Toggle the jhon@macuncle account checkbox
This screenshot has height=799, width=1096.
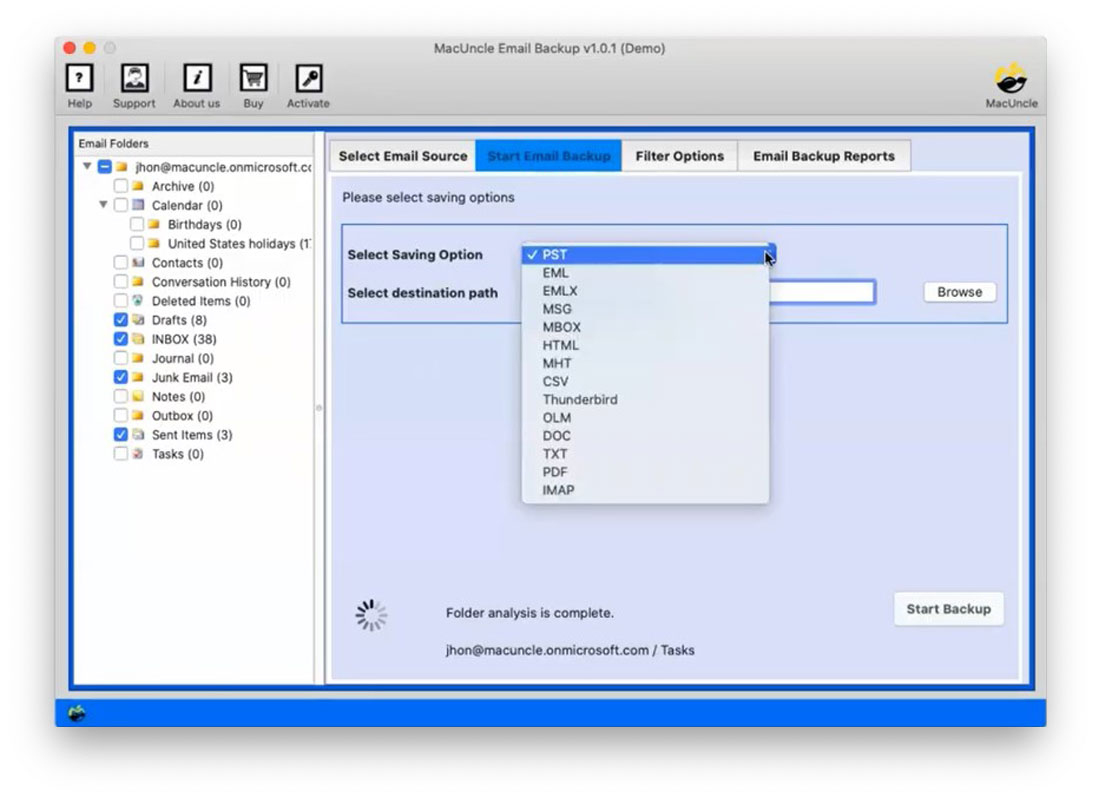104,167
